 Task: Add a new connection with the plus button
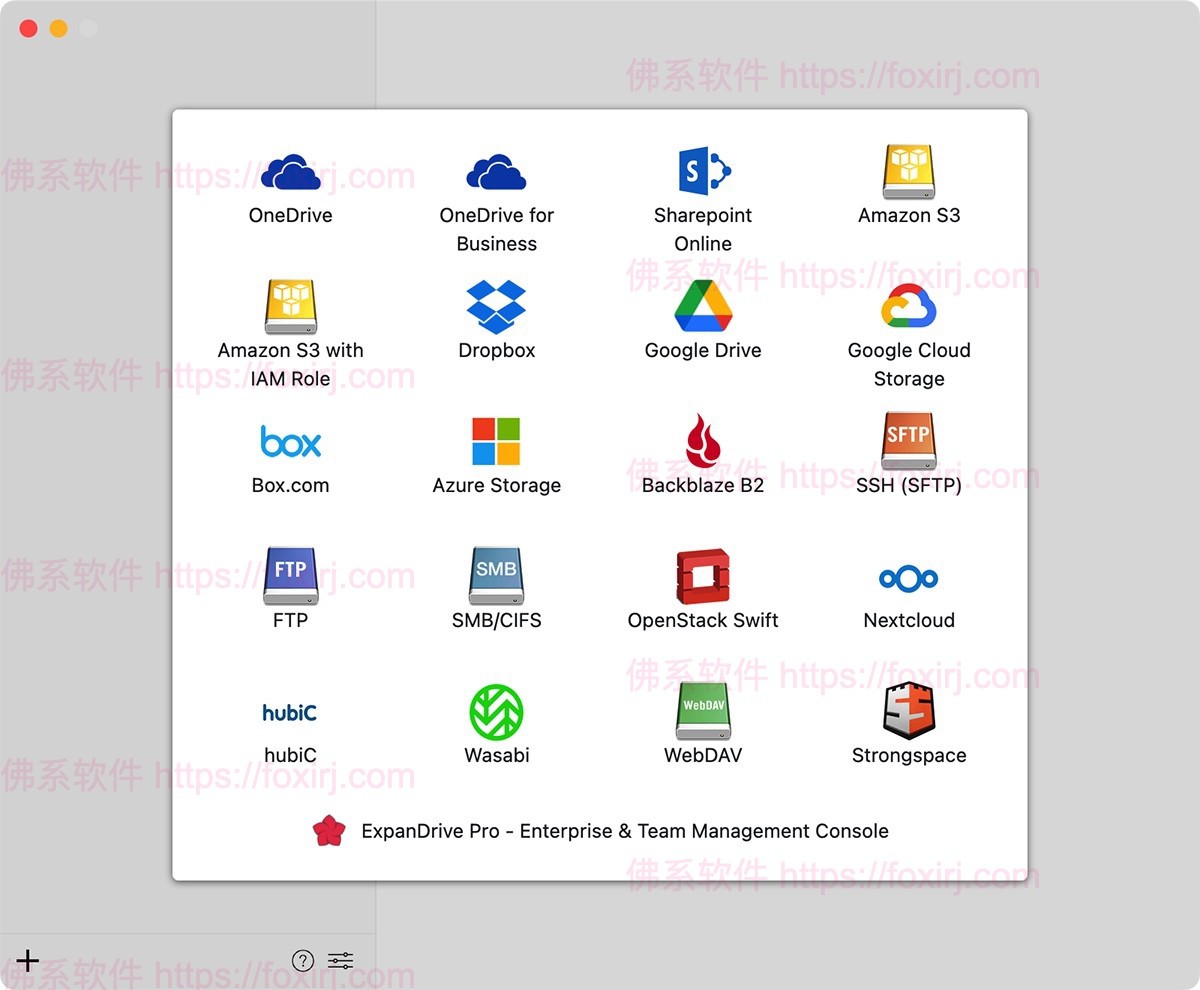click(x=27, y=960)
